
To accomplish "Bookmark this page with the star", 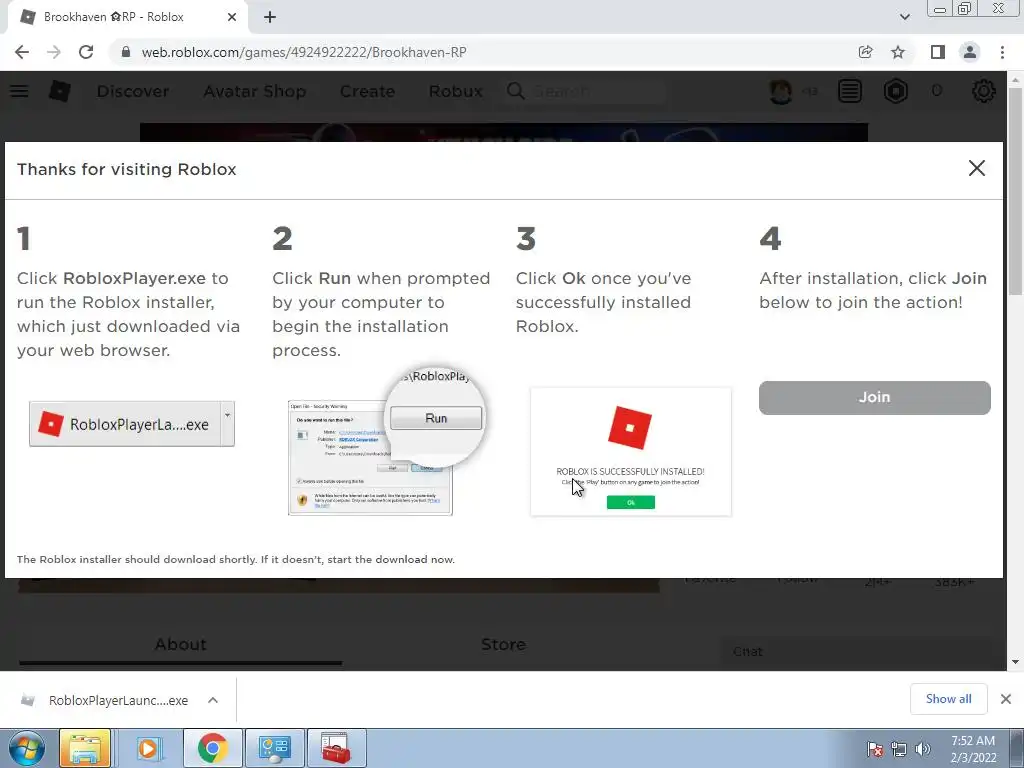I will pos(898,52).
